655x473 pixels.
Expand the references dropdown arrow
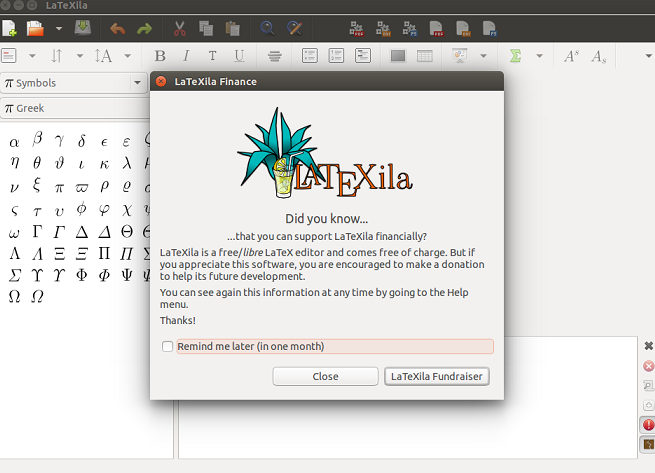[x=80, y=56]
